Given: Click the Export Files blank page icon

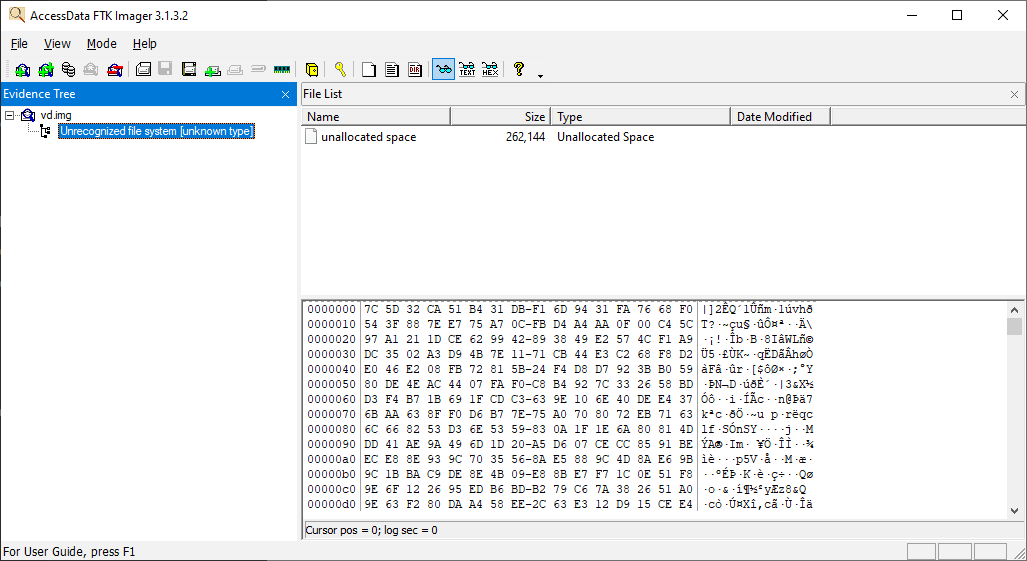Looking at the screenshot, I should point(369,69).
